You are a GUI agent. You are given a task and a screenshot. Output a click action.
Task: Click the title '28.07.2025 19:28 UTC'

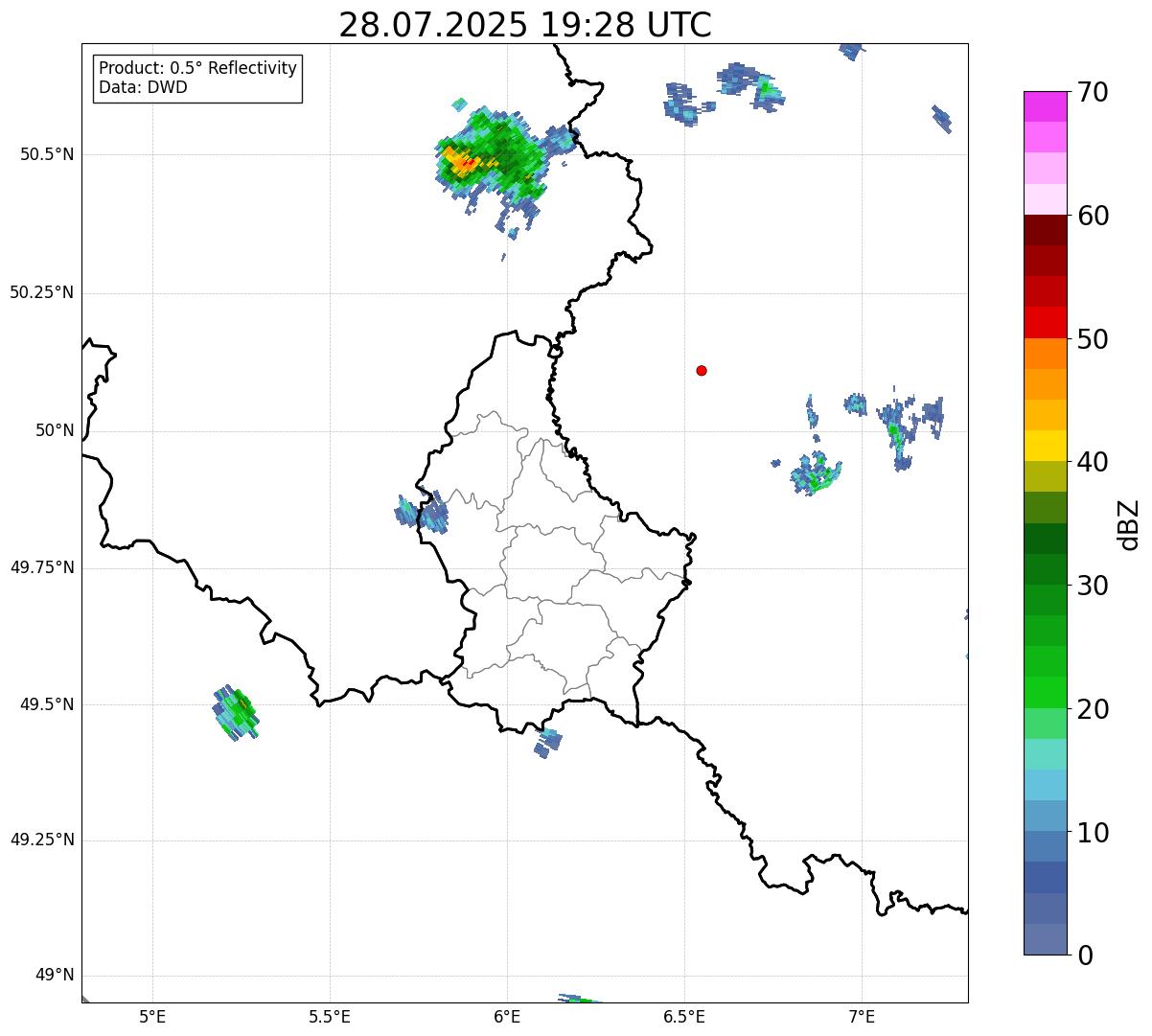tap(525, 25)
